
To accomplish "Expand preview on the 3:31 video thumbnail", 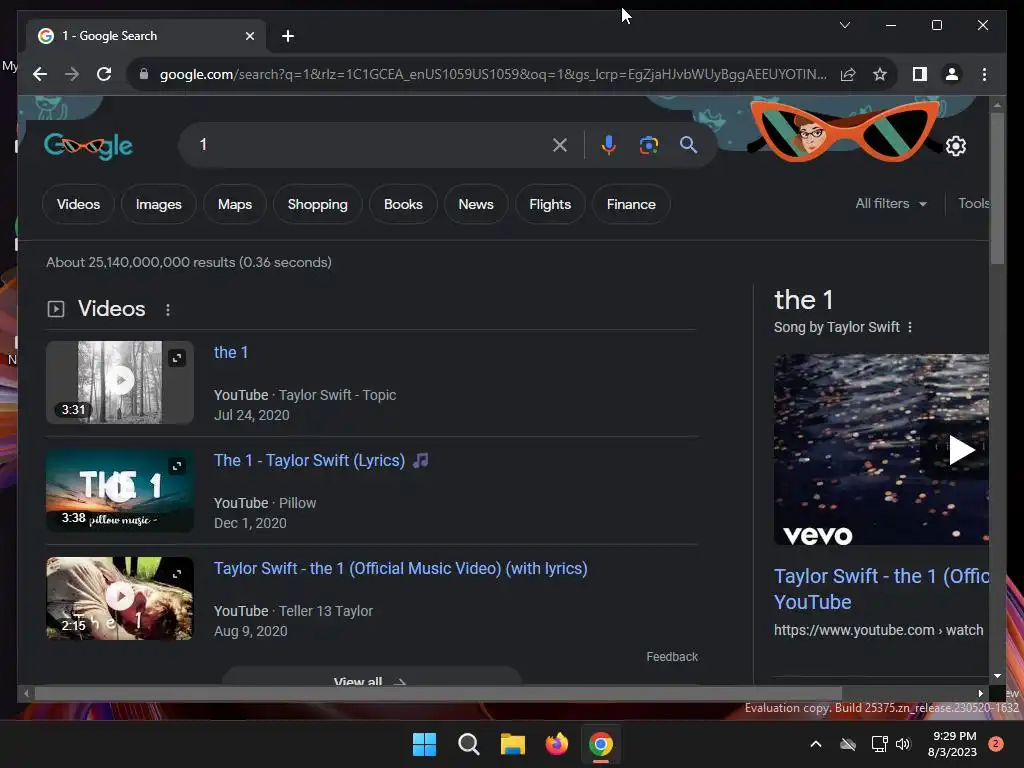I will click(177, 358).
